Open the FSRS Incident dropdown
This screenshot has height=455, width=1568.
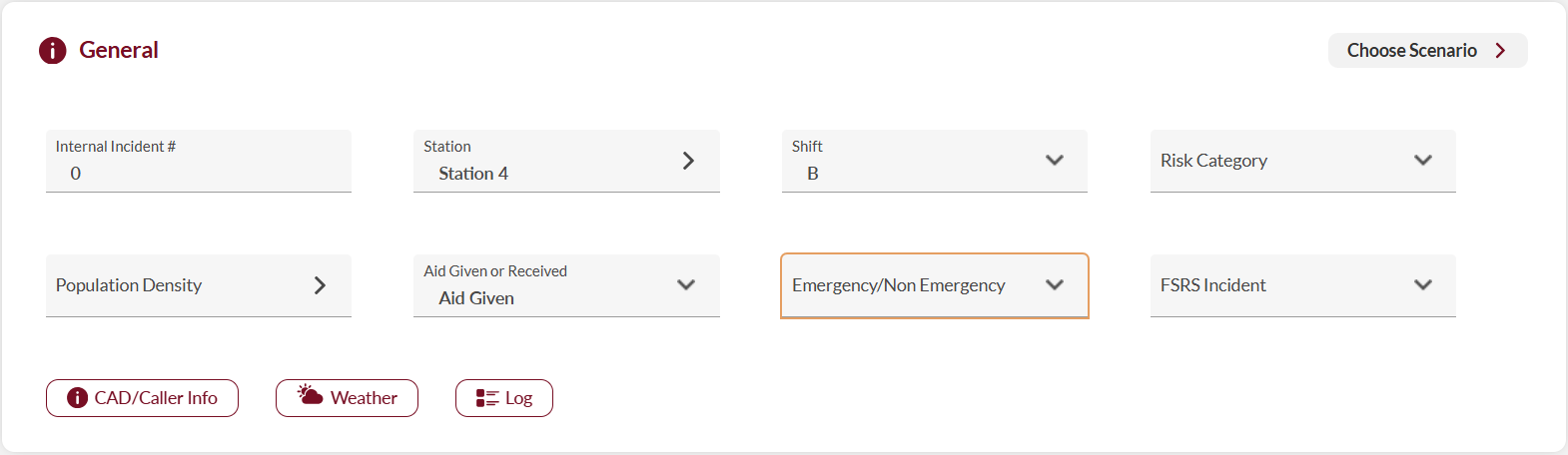[x=1301, y=285]
